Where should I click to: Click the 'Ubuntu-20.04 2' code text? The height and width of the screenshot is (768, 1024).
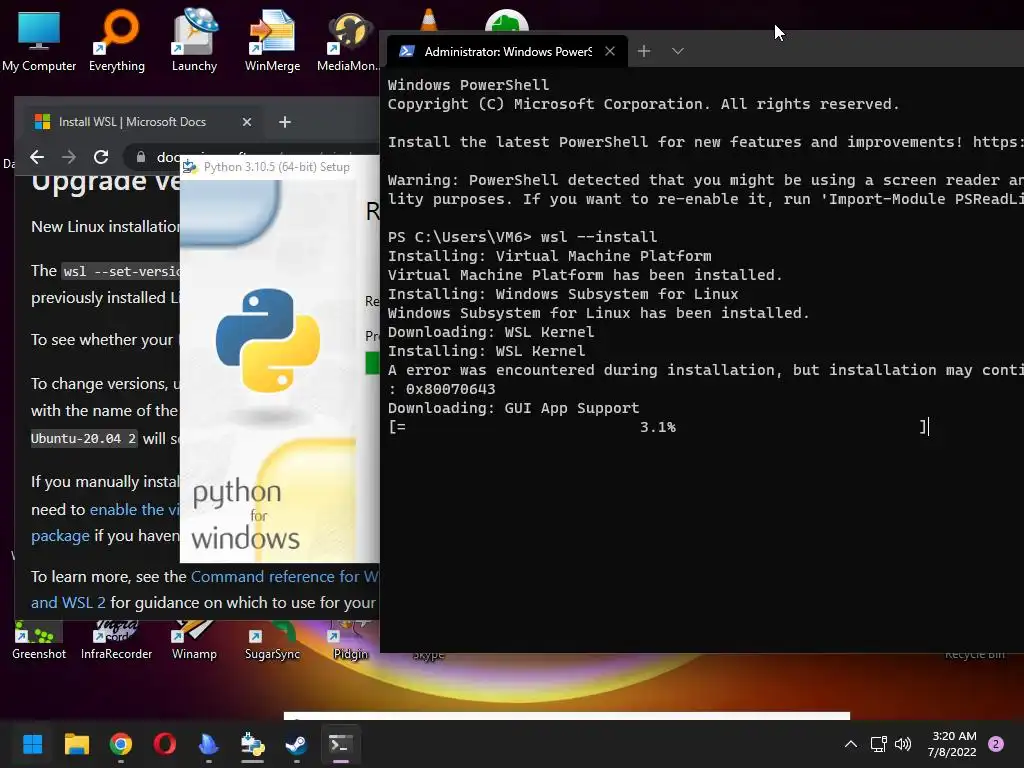click(84, 438)
